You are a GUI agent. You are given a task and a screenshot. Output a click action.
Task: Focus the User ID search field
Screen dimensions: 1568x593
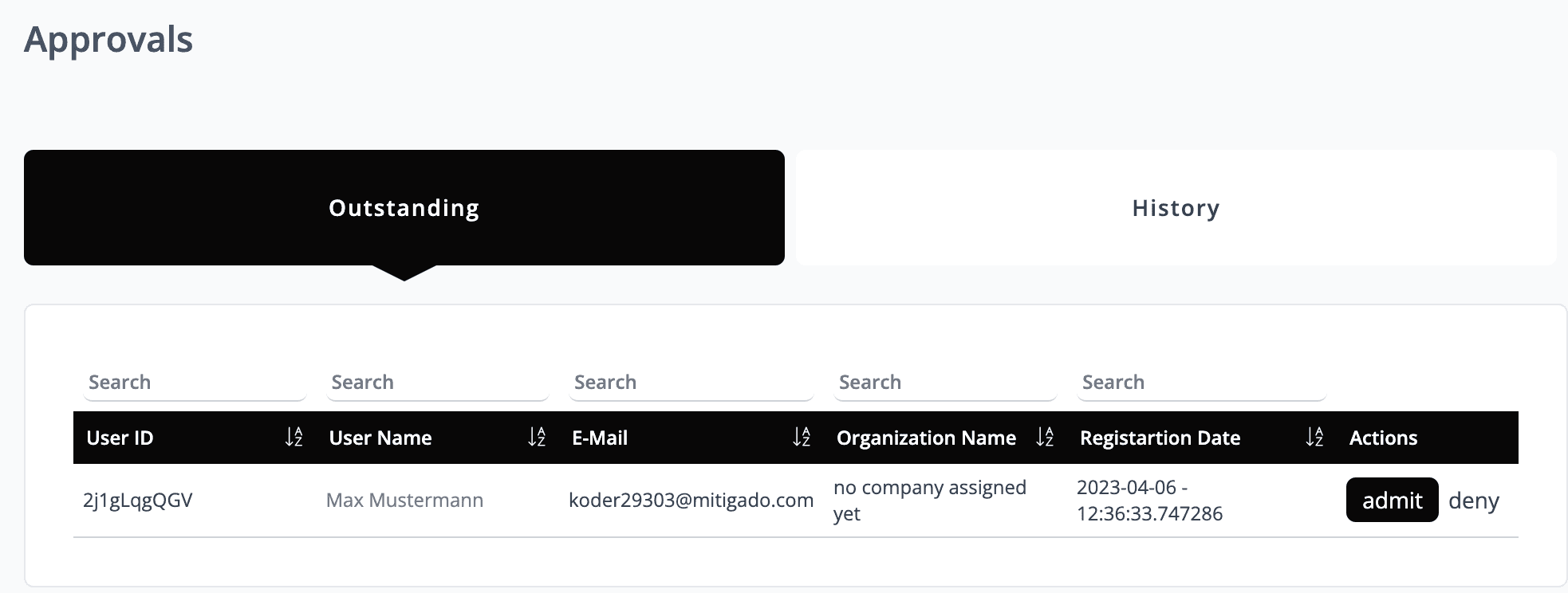[x=195, y=383]
